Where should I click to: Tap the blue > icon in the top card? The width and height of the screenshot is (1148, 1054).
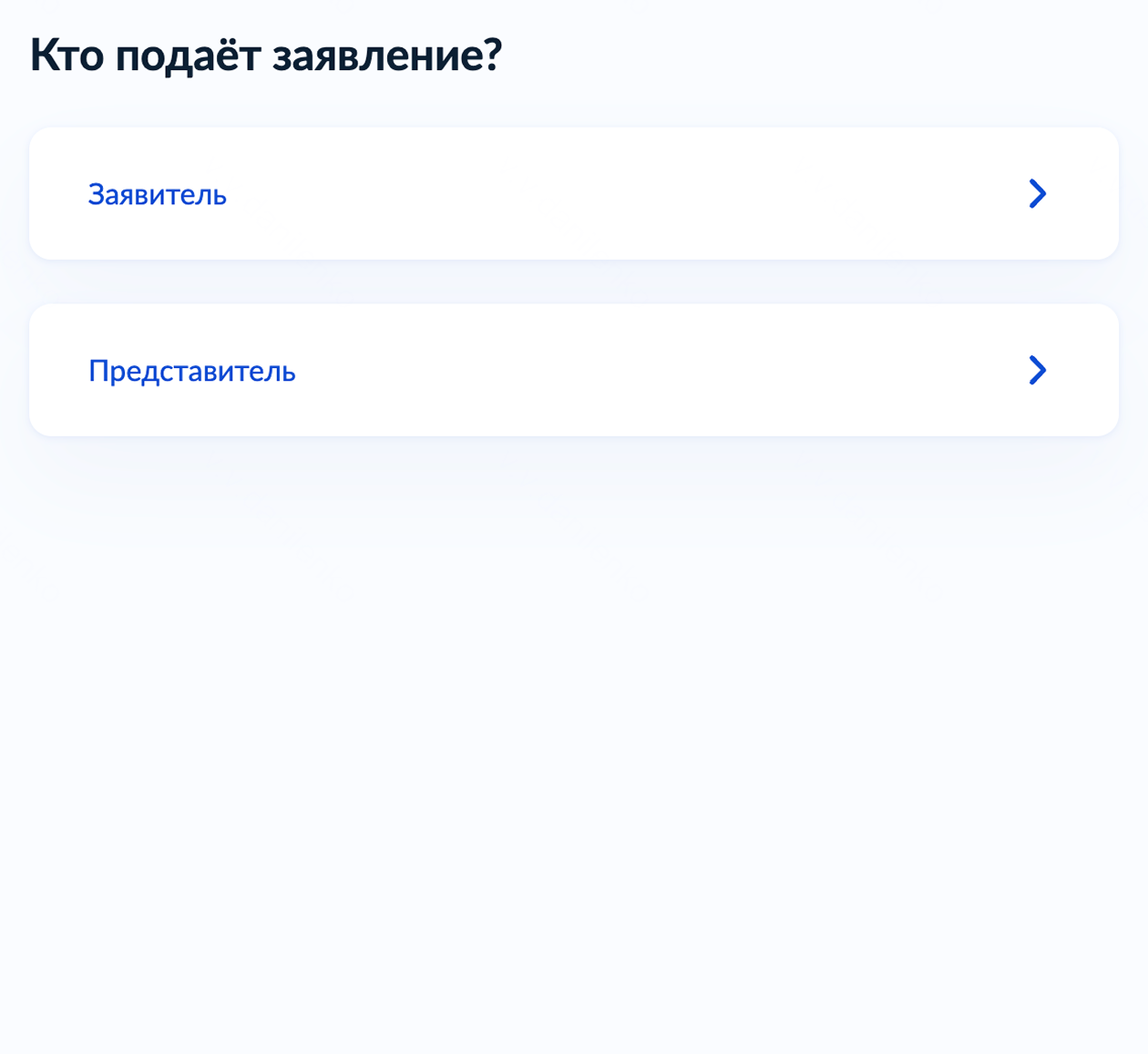[1037, 193]
